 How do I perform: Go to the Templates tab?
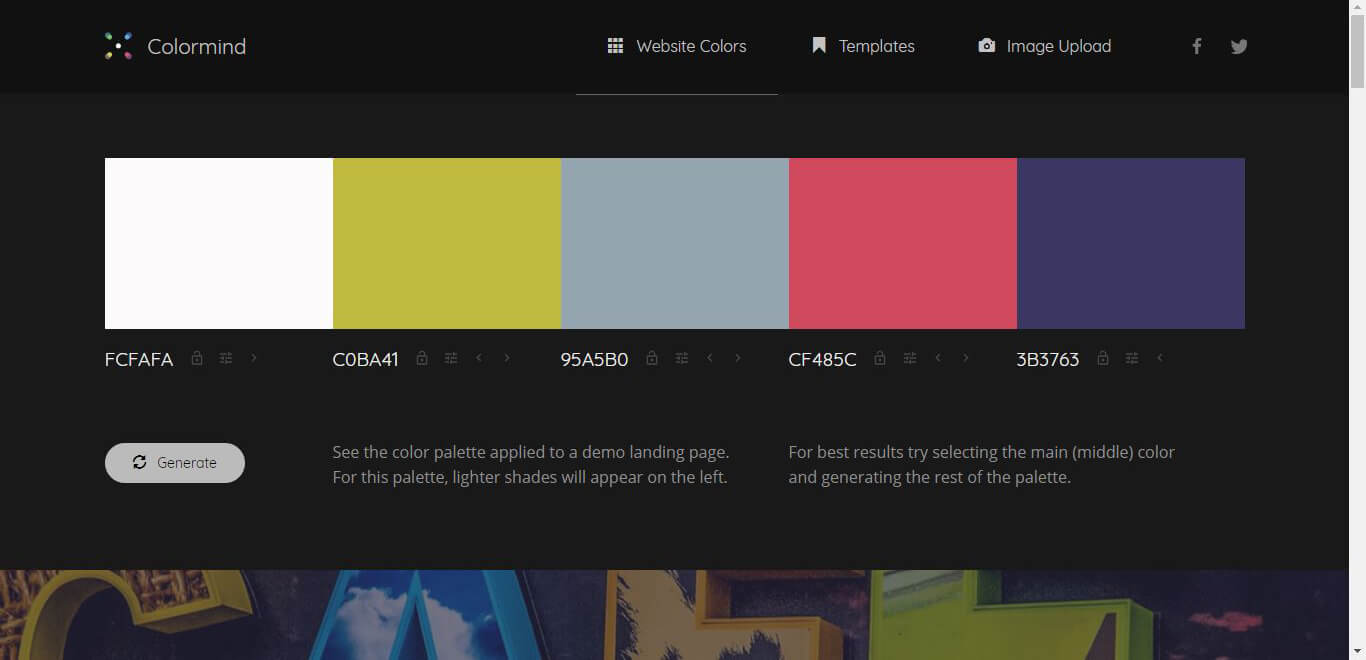(862, 46)
